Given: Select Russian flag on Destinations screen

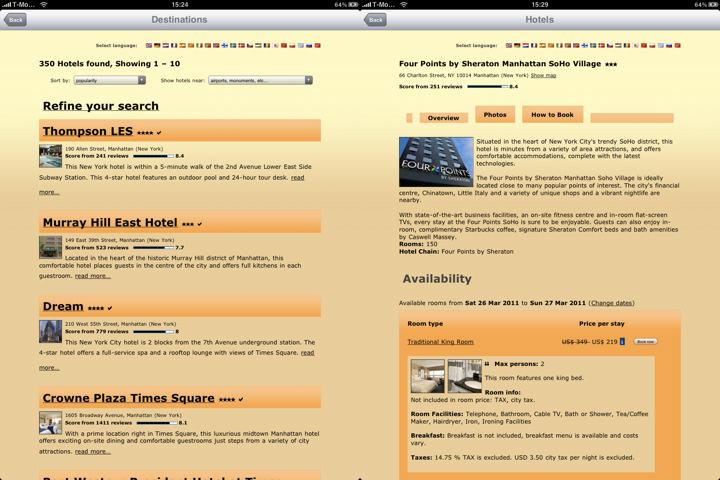Looking at the screenshot, I should pyautogui.click(x=309, y=45).
